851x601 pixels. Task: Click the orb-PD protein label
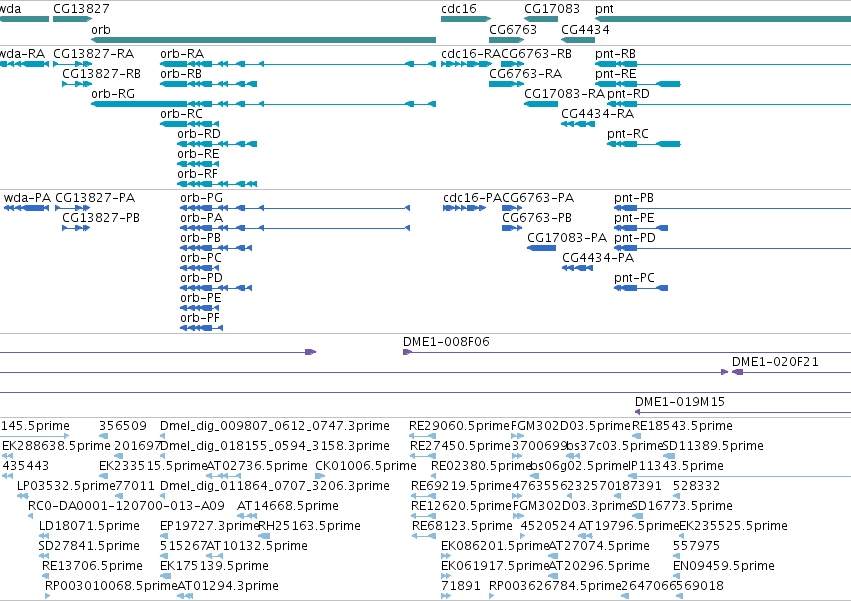tap(201, 278)
